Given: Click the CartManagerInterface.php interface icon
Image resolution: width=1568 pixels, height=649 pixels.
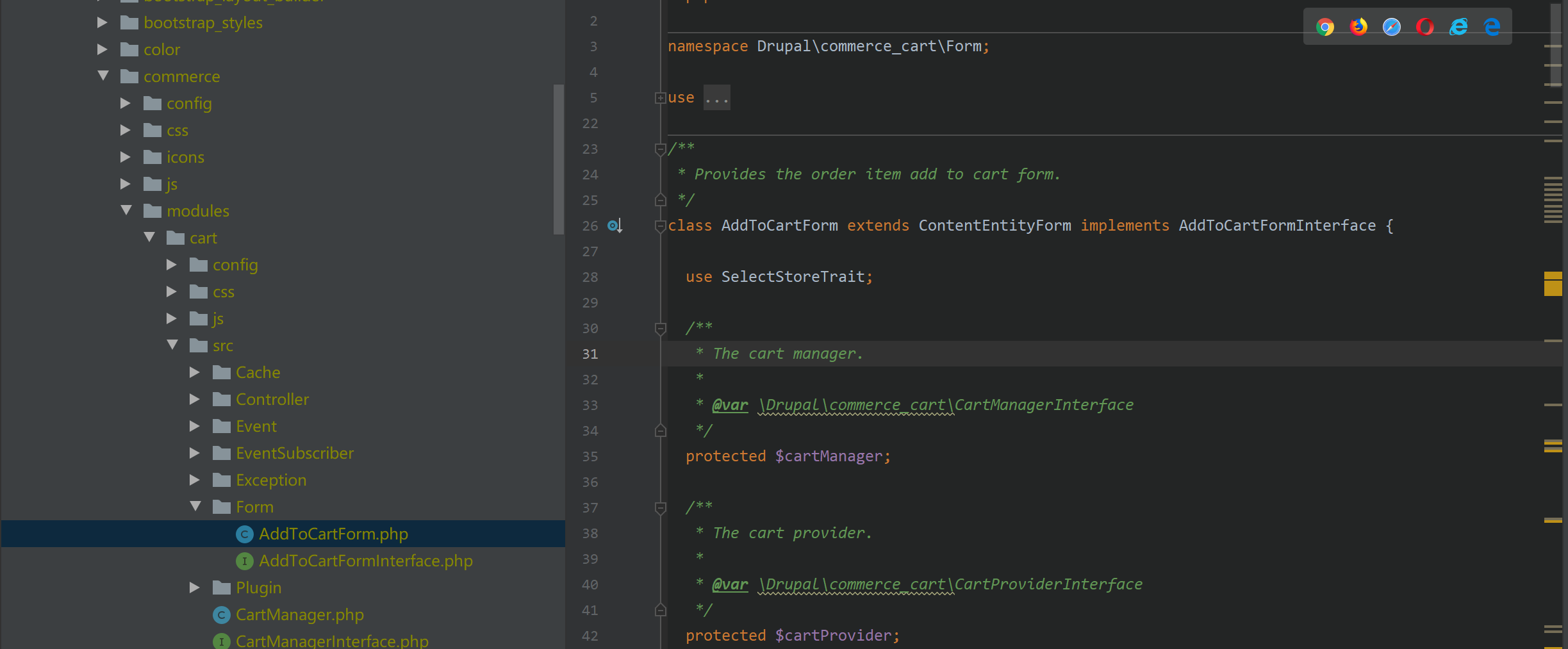Looking at the screenshot, I should (x=221, y=641).
